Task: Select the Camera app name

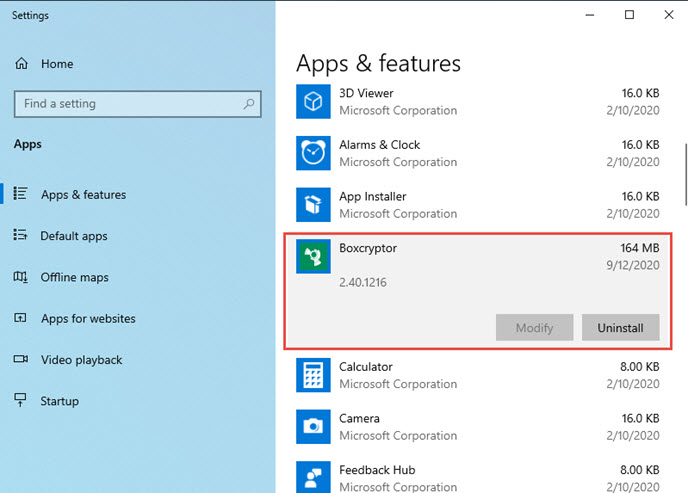Action: (359, 418)
